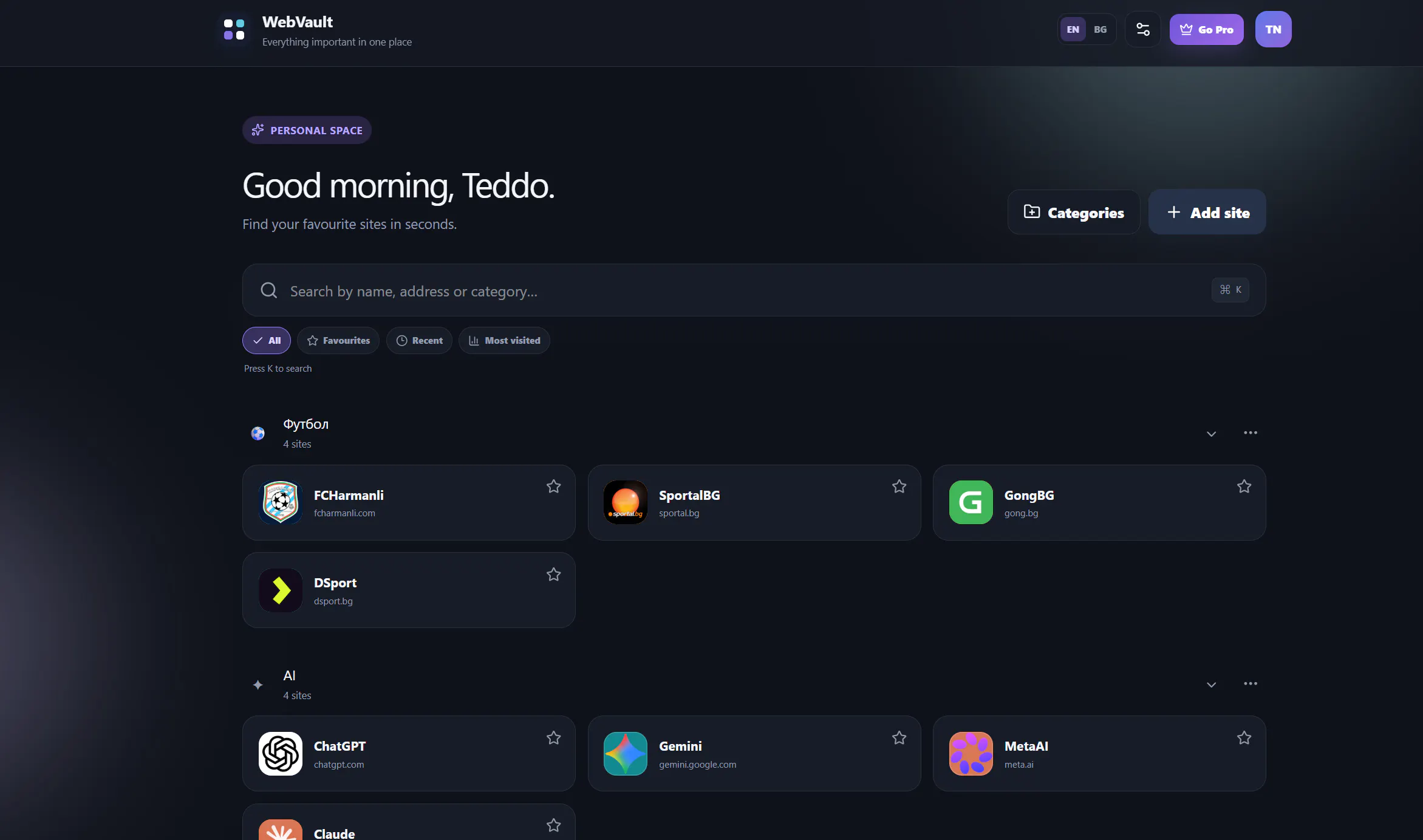Click the meta.ai address text
Screen dimensions: 1423x840
pyautogui.click(x=1019, y=765)
